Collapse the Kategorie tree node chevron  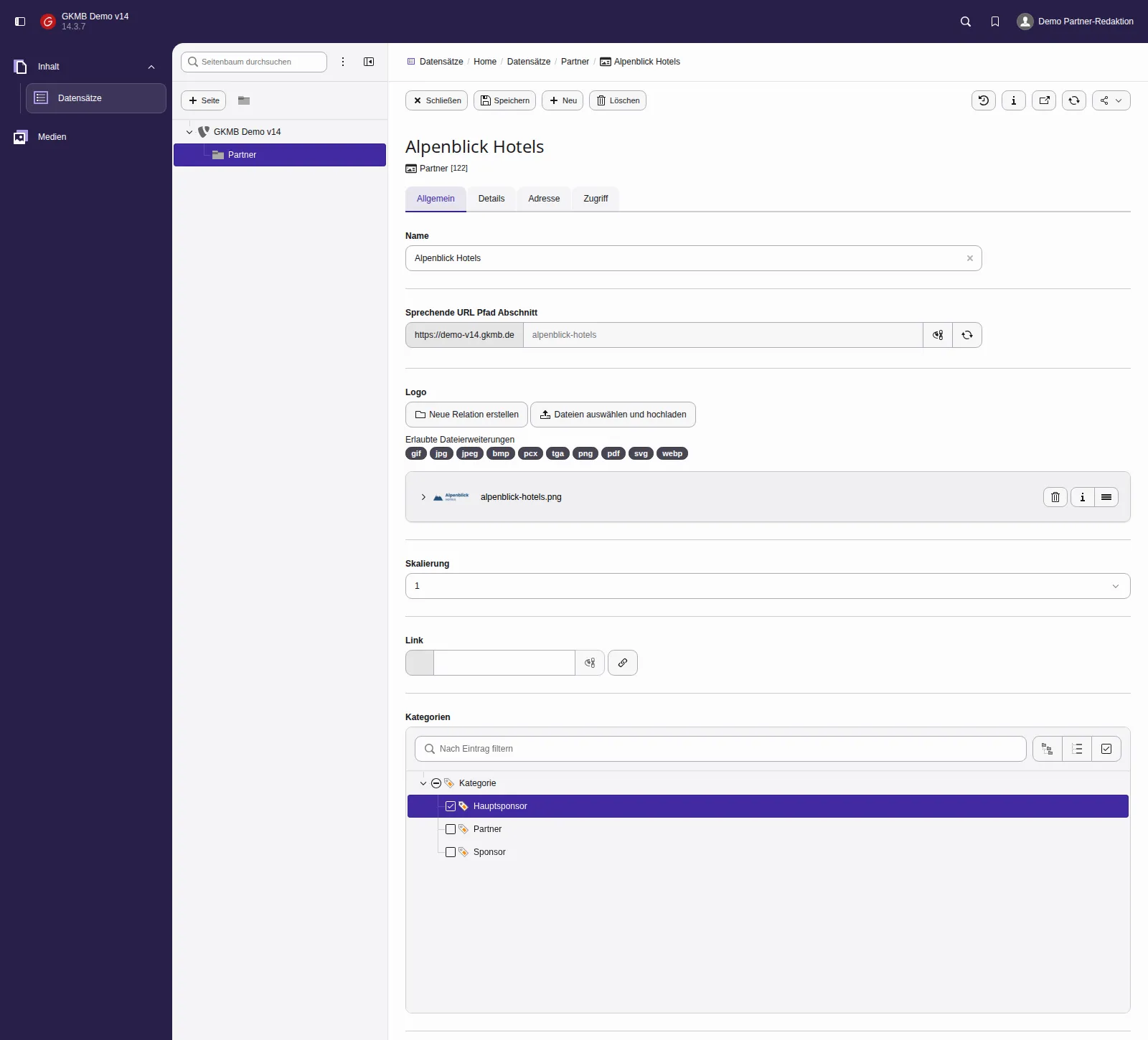[423, 783]
